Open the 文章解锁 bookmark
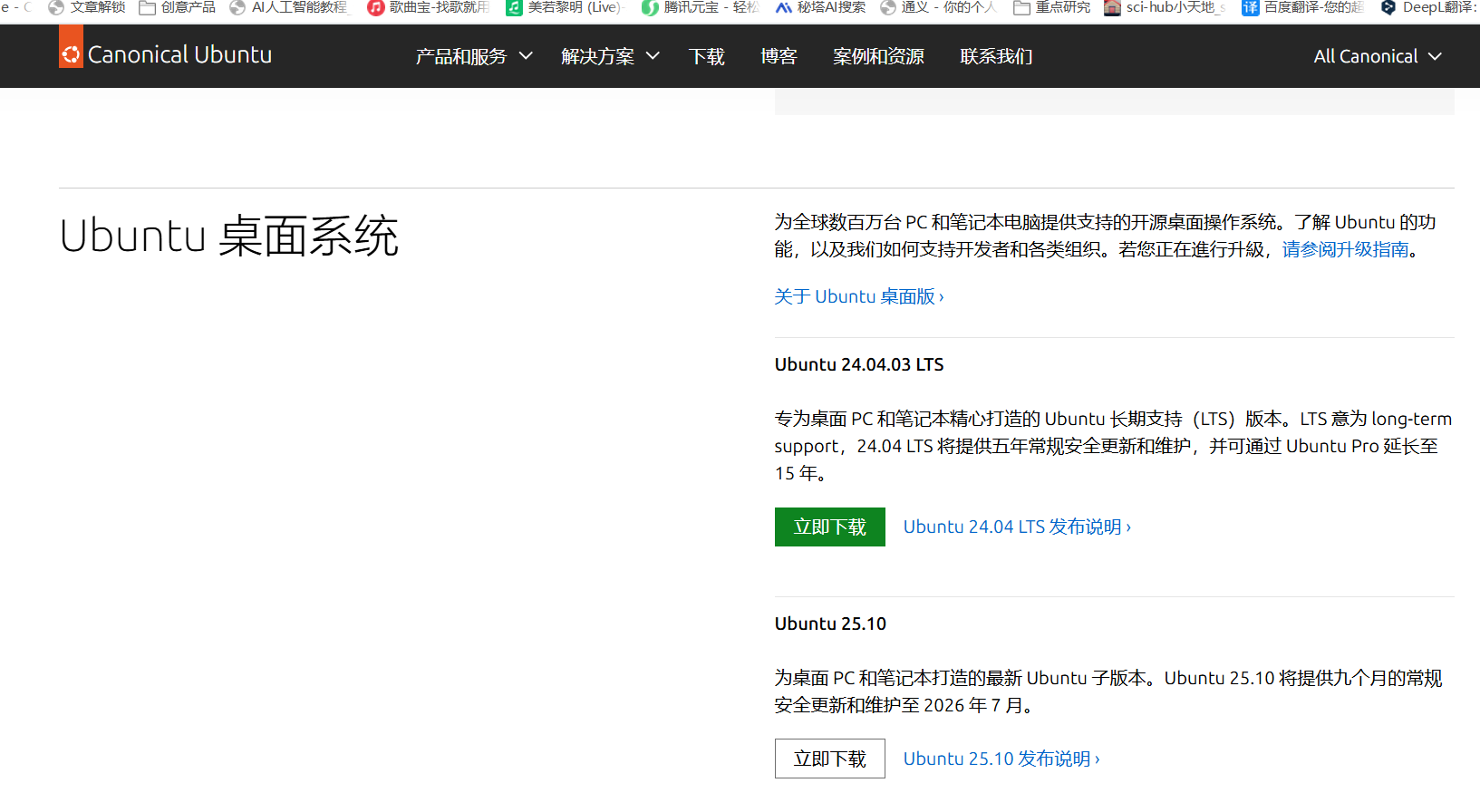The width and height of the screenshot is (1480, 812). point(87,7)
